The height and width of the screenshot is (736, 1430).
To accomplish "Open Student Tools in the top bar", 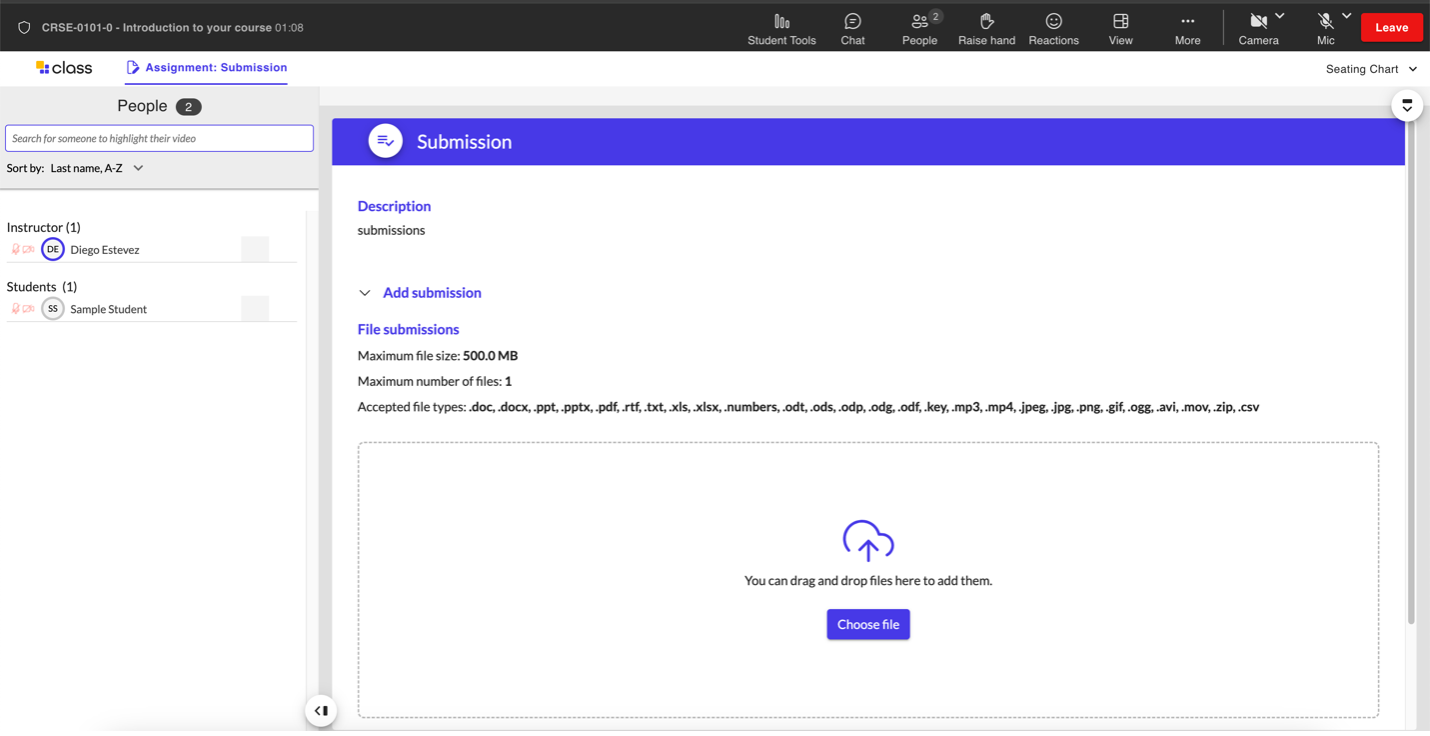I will tap(781, 29).
